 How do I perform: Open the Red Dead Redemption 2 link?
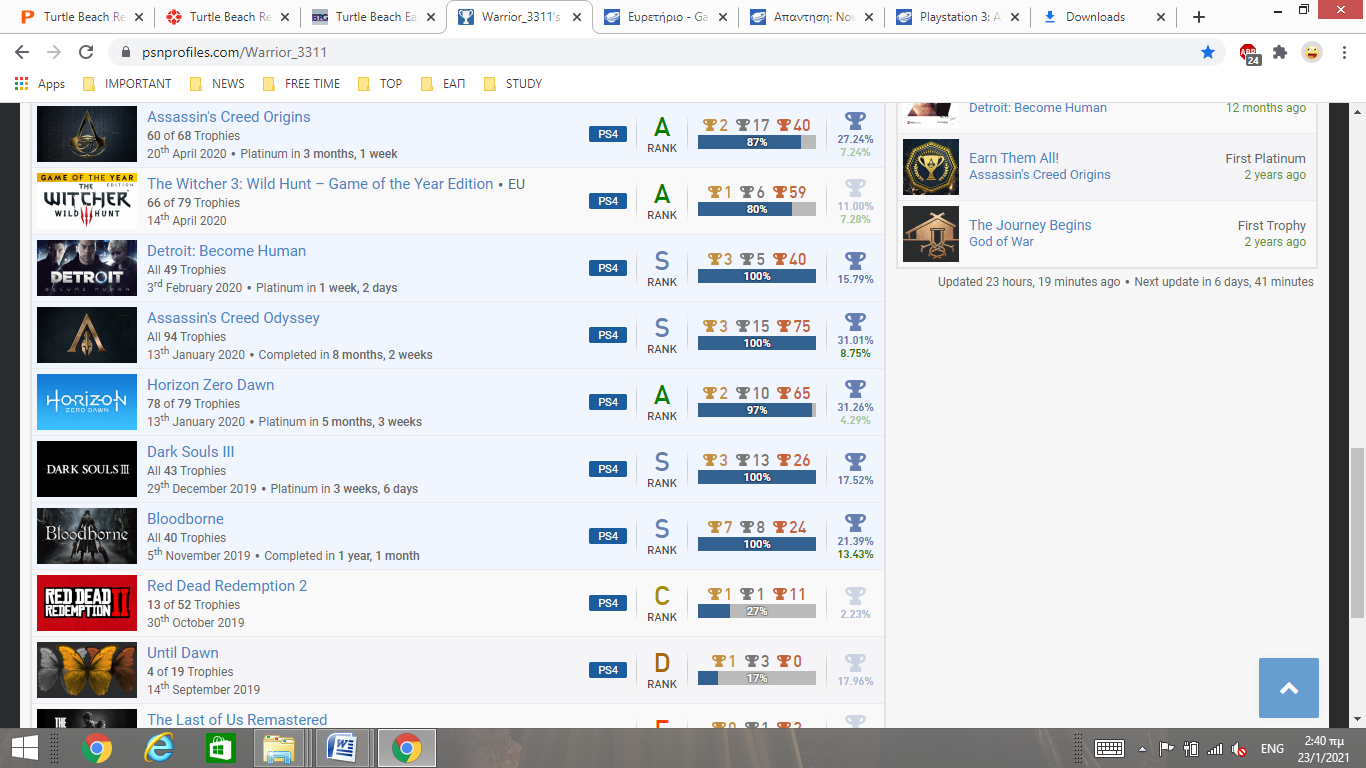(x=227, y=586)
